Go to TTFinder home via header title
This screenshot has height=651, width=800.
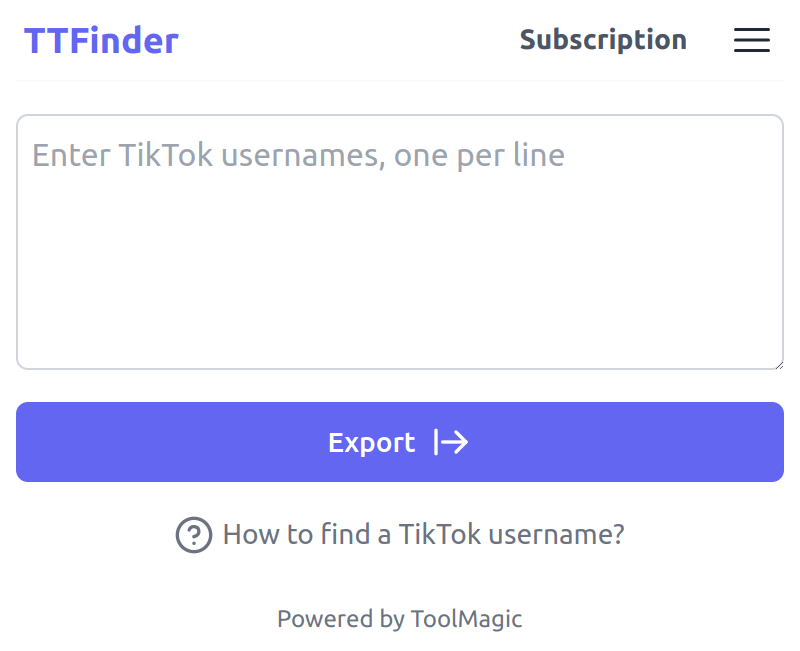tap(101, 41)
